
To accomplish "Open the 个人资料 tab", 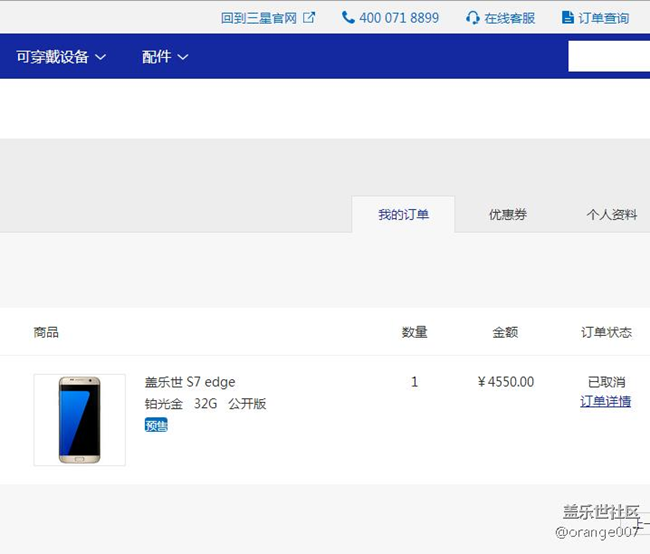I will tap(611, 215).
